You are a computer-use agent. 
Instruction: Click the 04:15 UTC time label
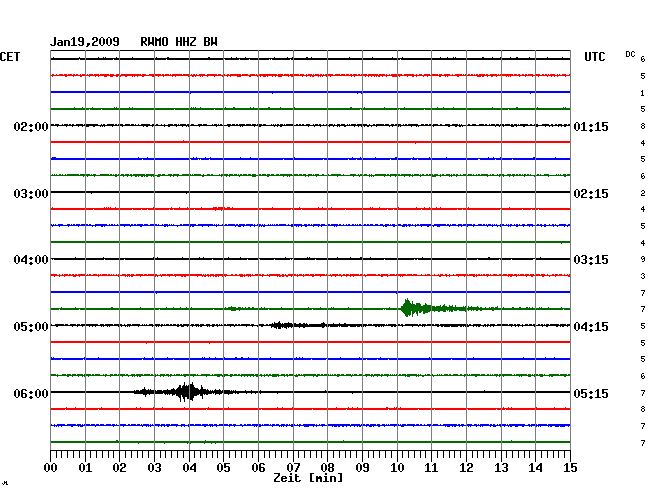pos(591,327)
